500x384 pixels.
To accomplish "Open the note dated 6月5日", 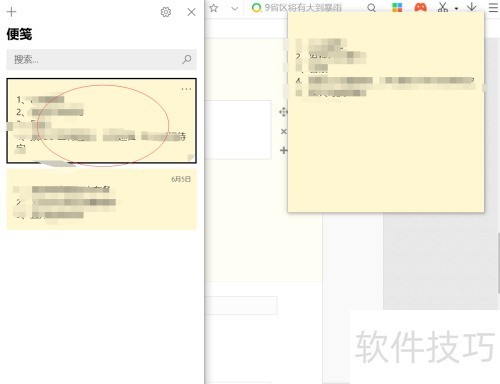I will point(101,199).
